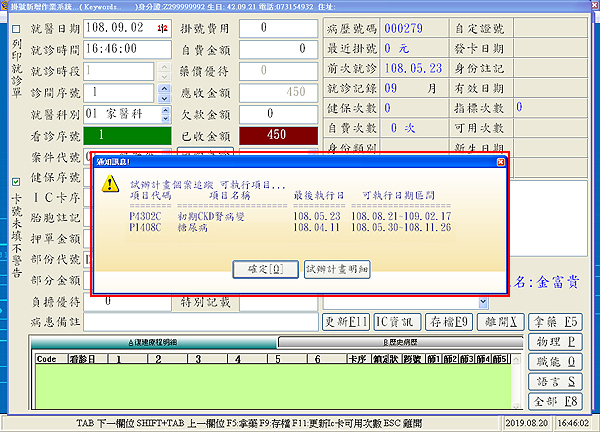The width and height of the screenshot is (600, 432).
Task: Click the 更新F11 button
Action: point(348,322)
